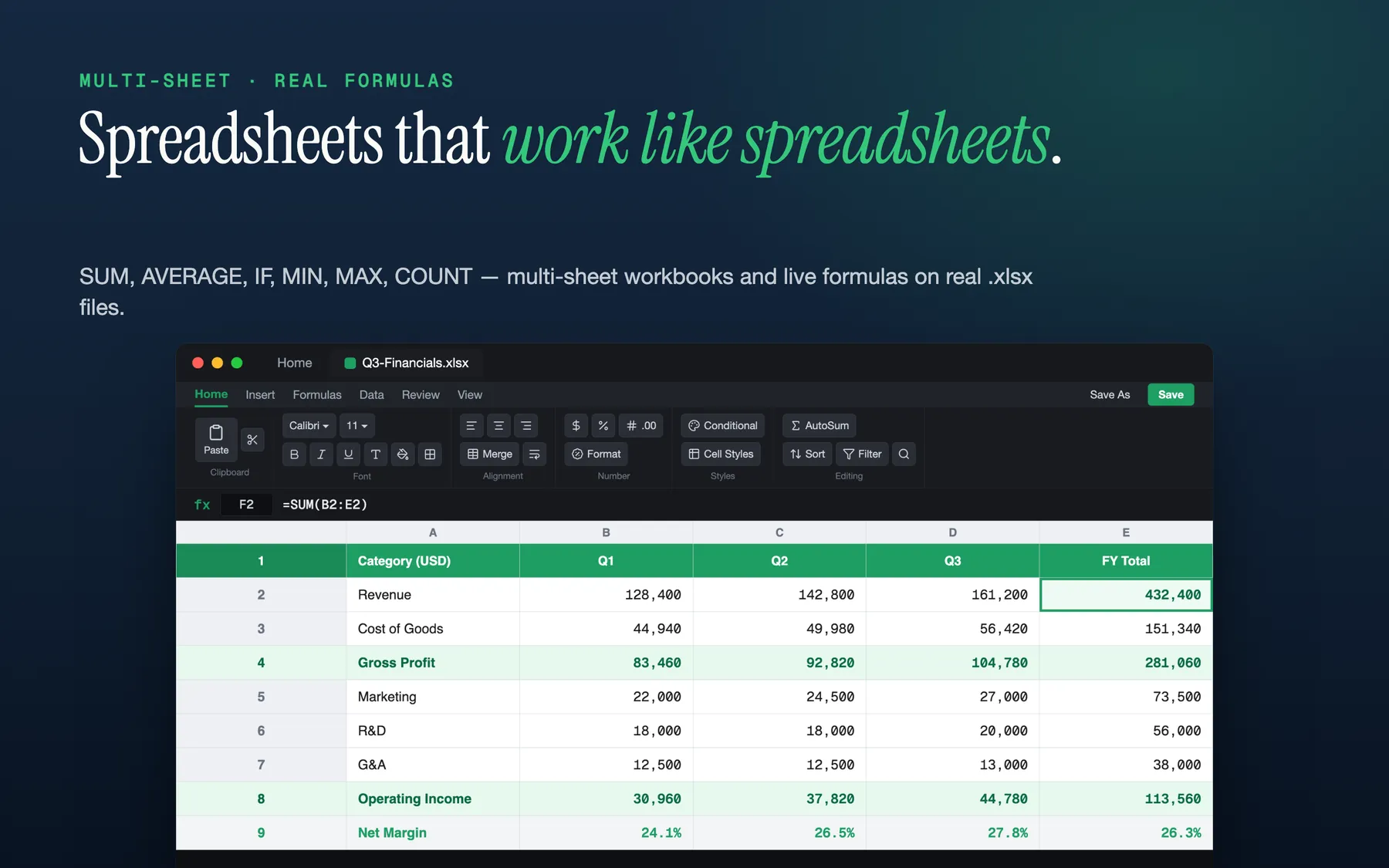Click the text color T icon
The height and width of the screenshot is (868, 1389).
coord(376,454)
